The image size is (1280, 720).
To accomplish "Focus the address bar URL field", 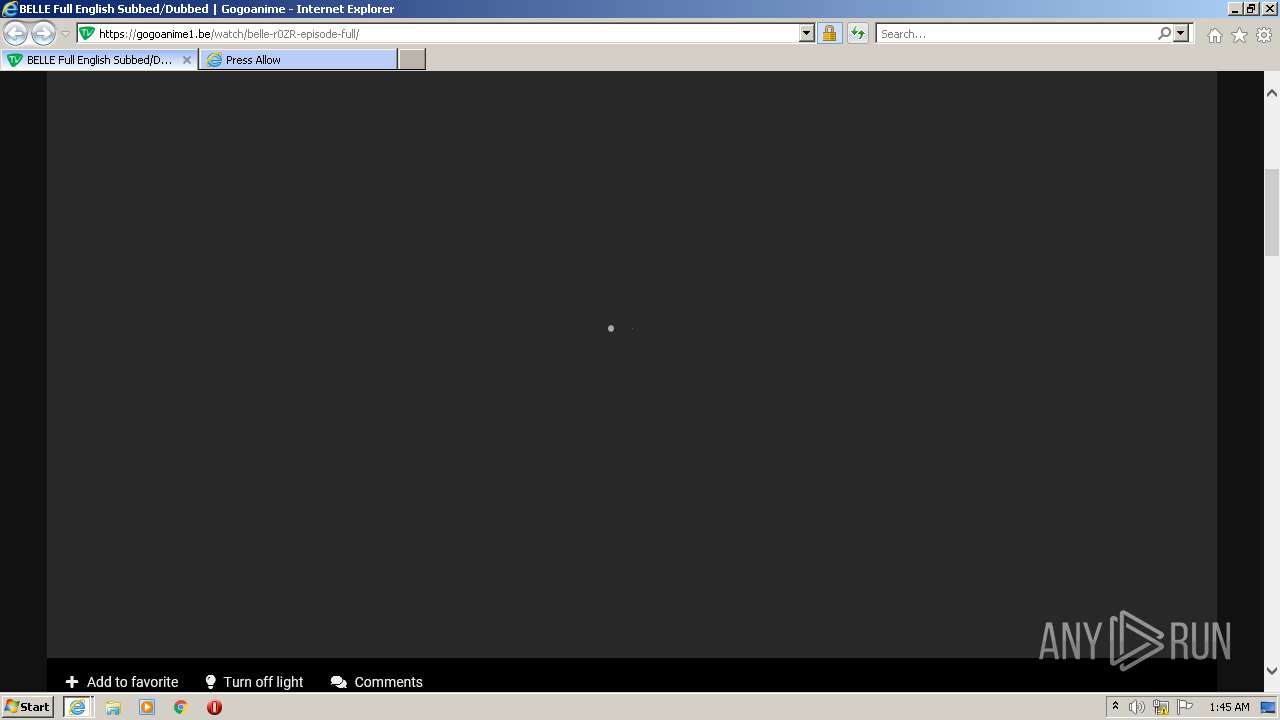I will click(x=447, y=33).
